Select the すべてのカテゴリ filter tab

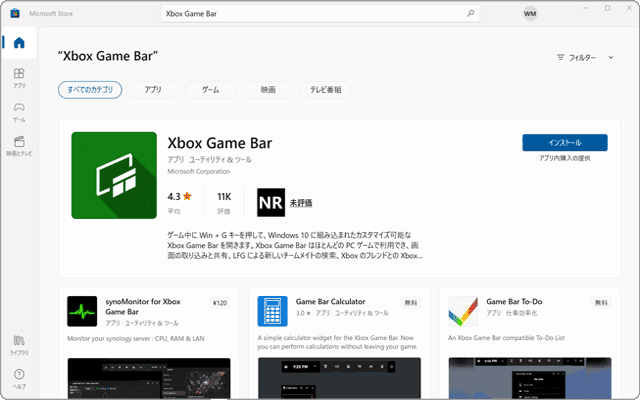point(90,90)
